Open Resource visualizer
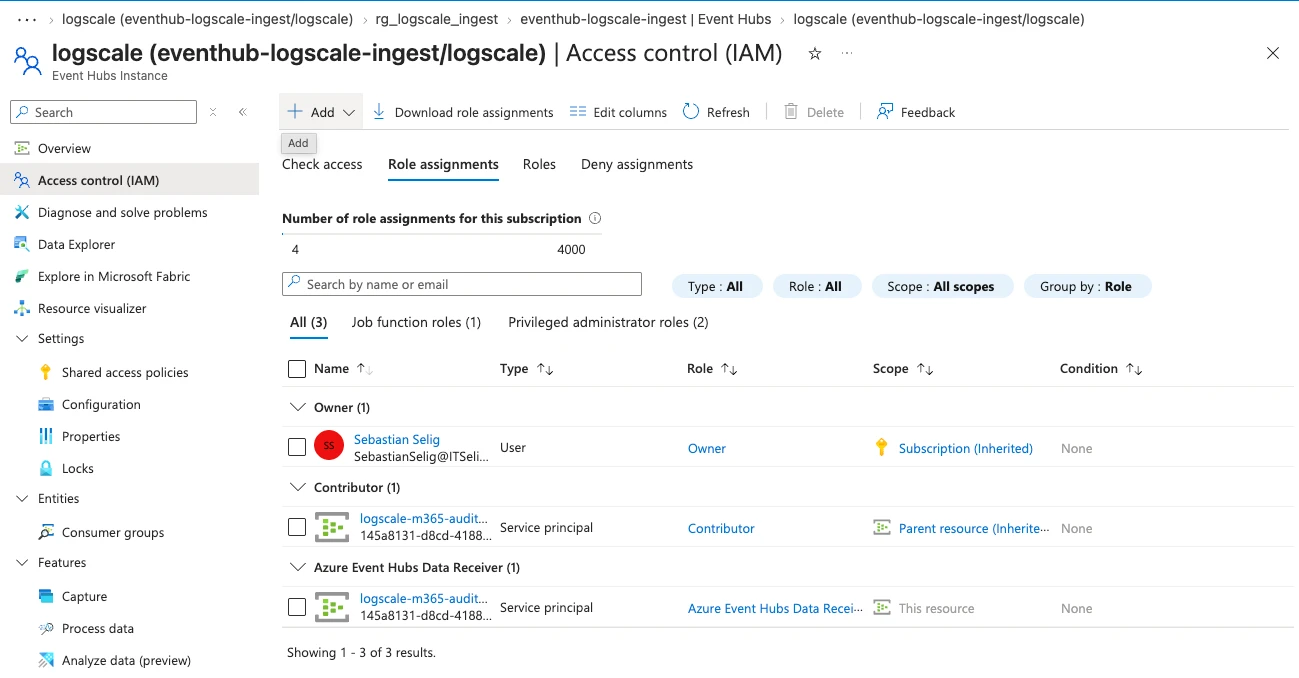 click(x=92, y=308)
